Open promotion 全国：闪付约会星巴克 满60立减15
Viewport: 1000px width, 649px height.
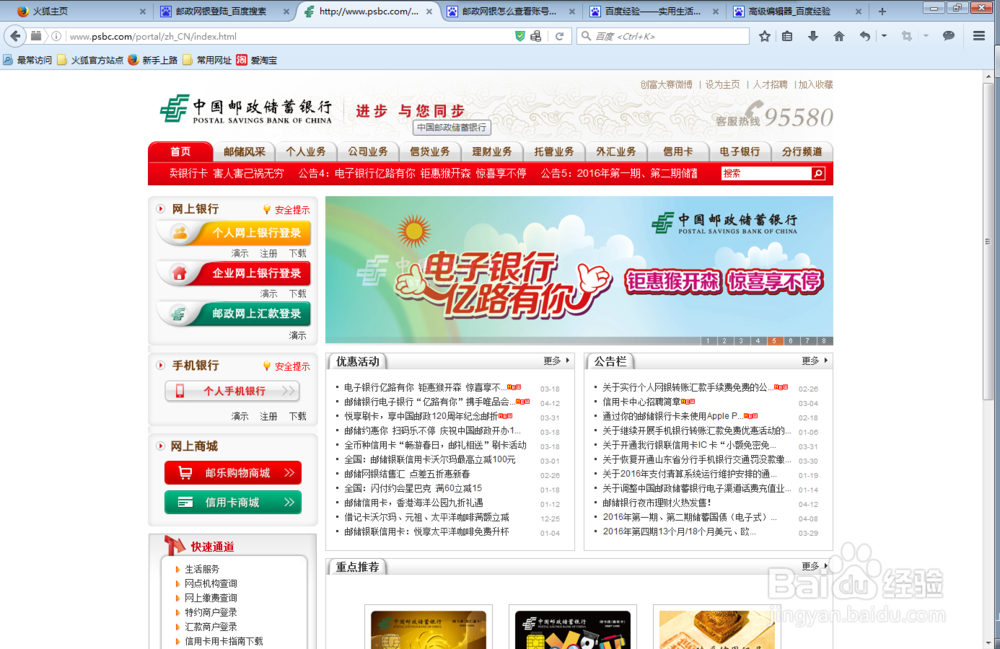413,488
